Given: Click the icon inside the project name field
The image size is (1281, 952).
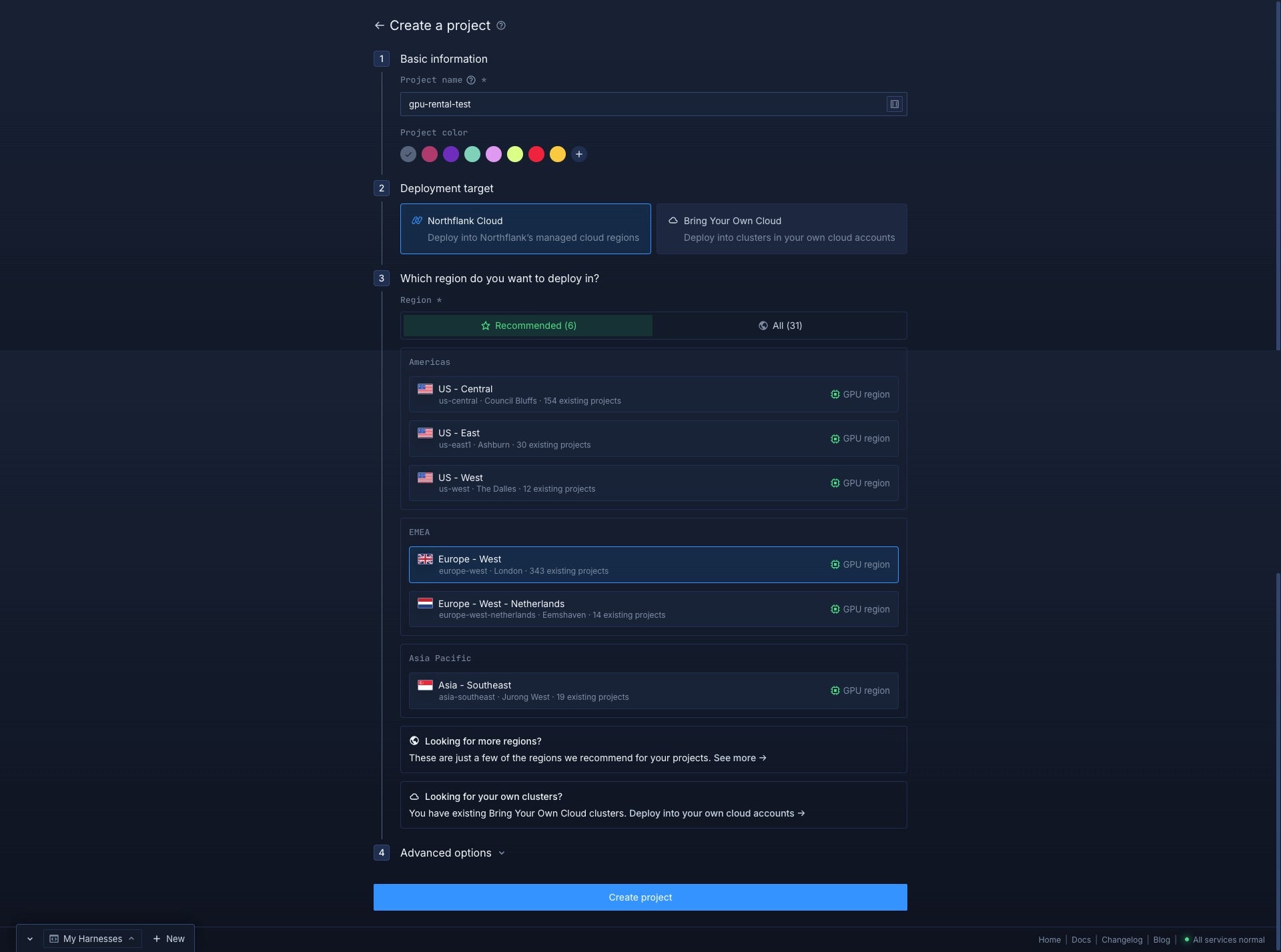Looking at the screenshot, I should click(894, 104).
